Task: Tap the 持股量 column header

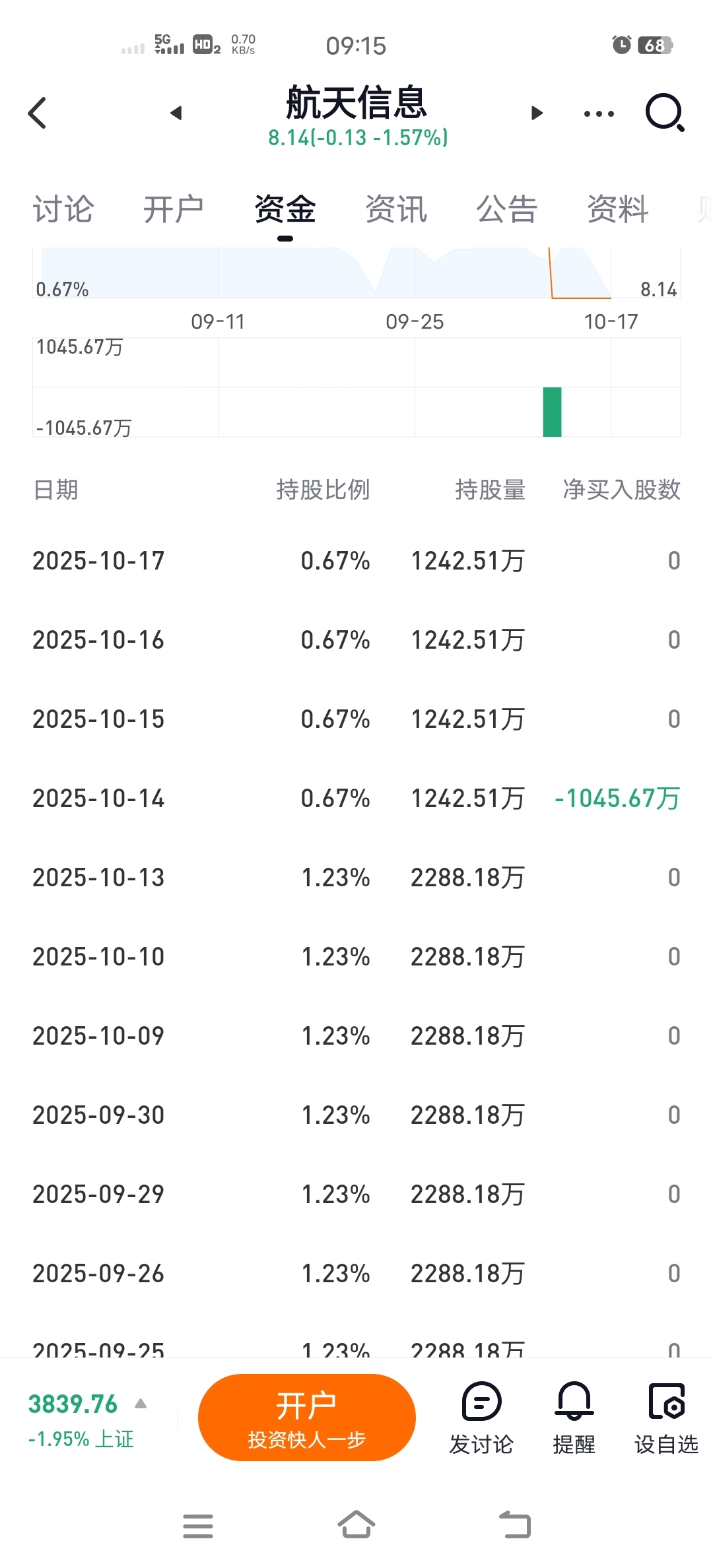Action: tap(491, 490)
